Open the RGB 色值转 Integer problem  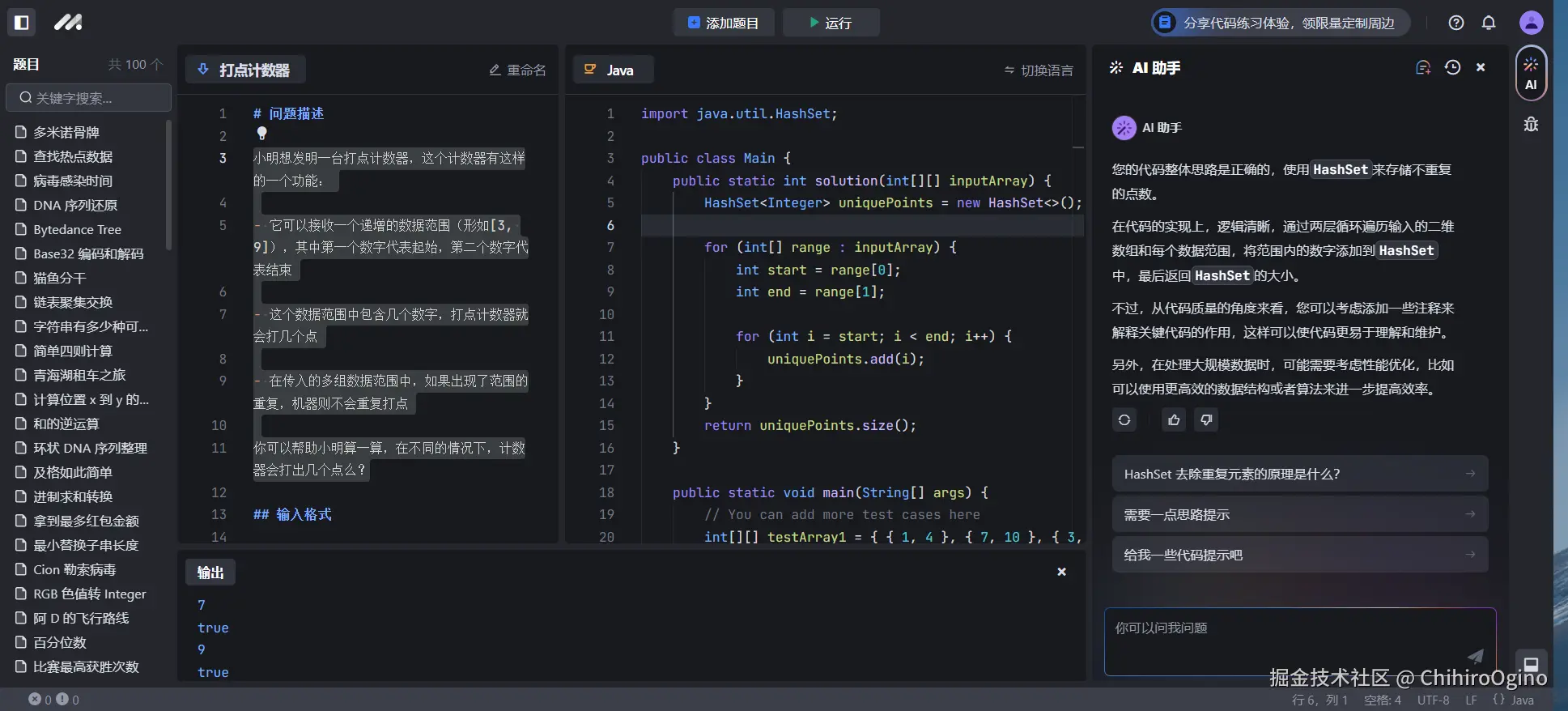pos(87,594)
